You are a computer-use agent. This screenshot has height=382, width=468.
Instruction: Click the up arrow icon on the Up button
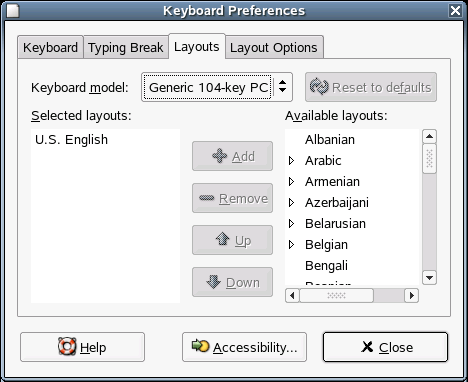click(x=222, y=239)
